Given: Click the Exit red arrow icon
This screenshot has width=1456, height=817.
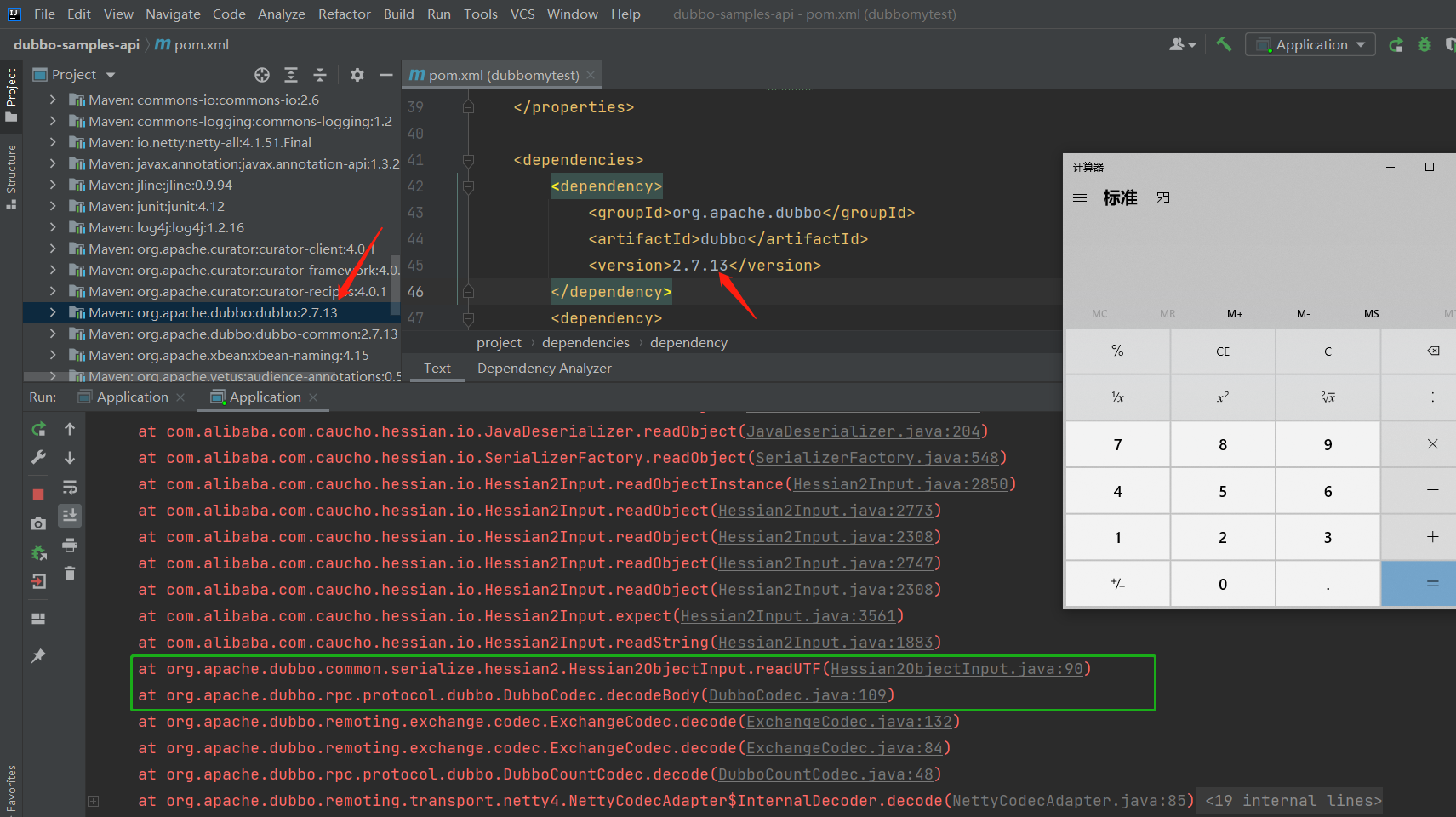Looking at the screenshot, I should pos(38,581).
